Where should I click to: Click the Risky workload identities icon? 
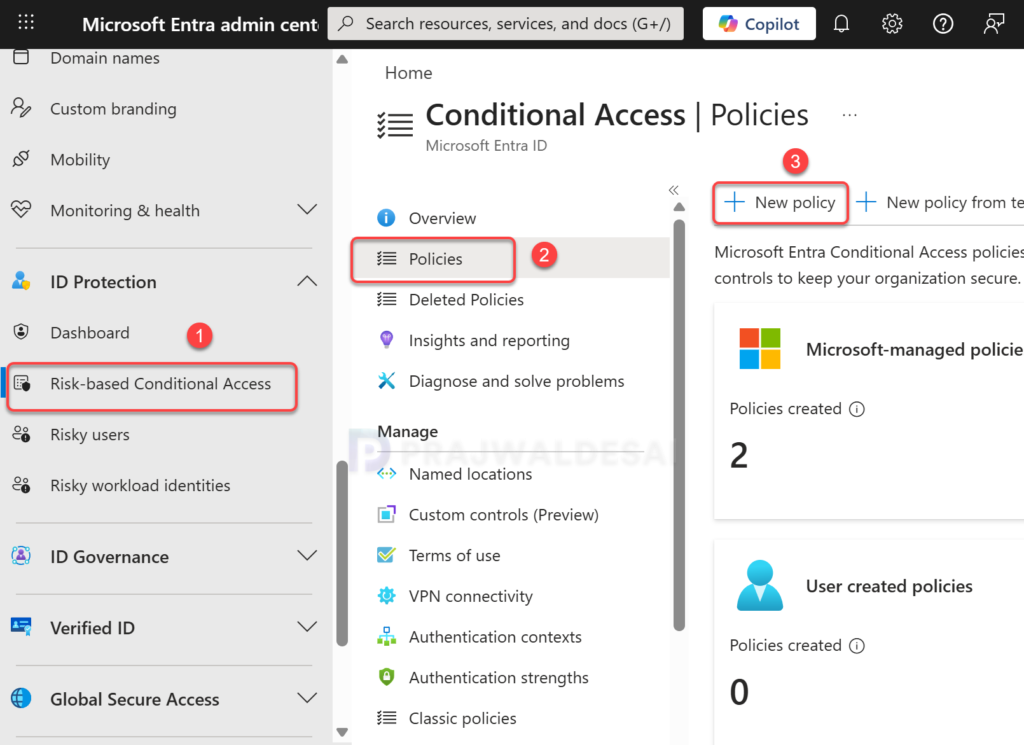coord(21,485)
